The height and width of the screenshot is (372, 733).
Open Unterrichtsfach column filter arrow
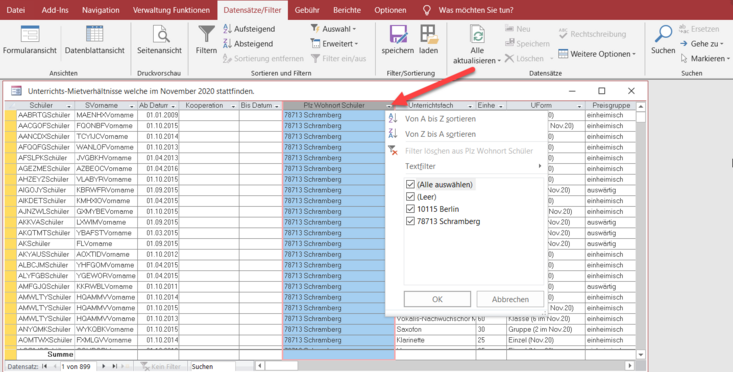(470, 106)
